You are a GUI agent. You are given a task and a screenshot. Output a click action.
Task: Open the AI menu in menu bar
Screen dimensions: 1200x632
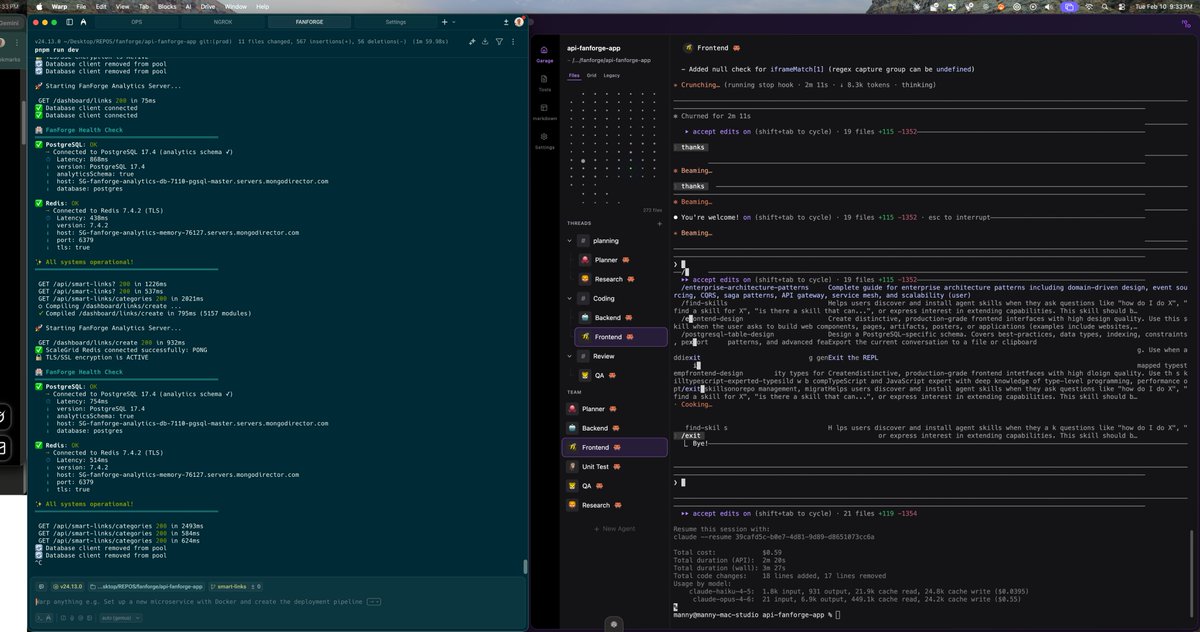click(186, 6)
